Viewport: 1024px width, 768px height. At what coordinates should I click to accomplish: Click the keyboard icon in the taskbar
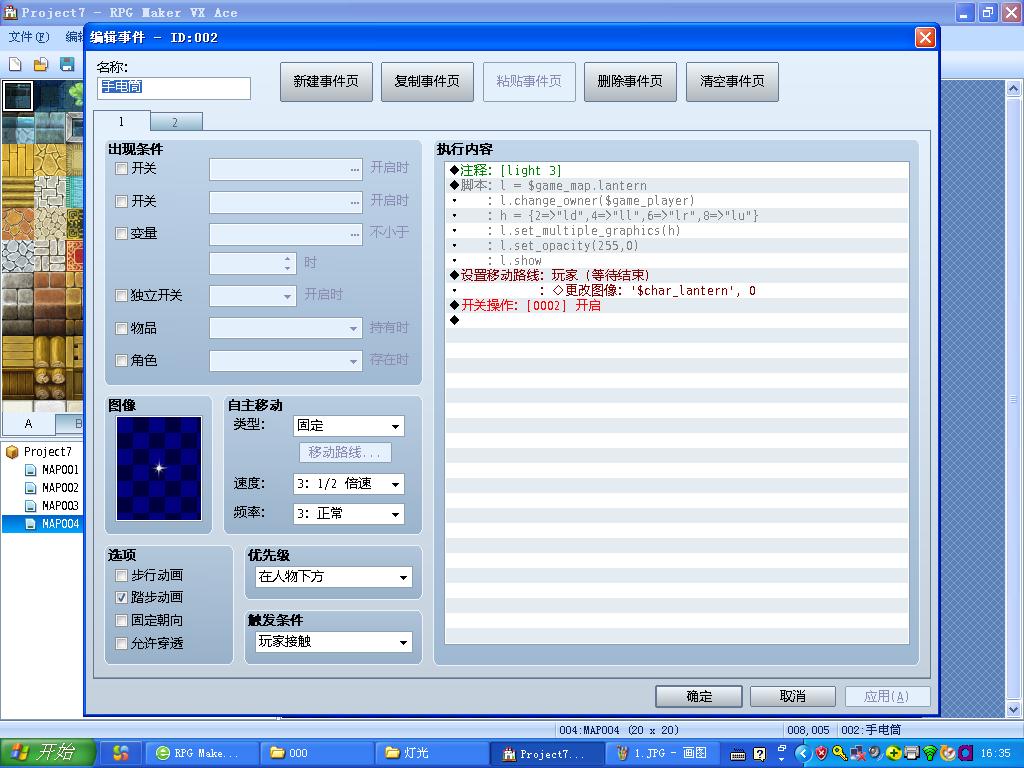738,754
